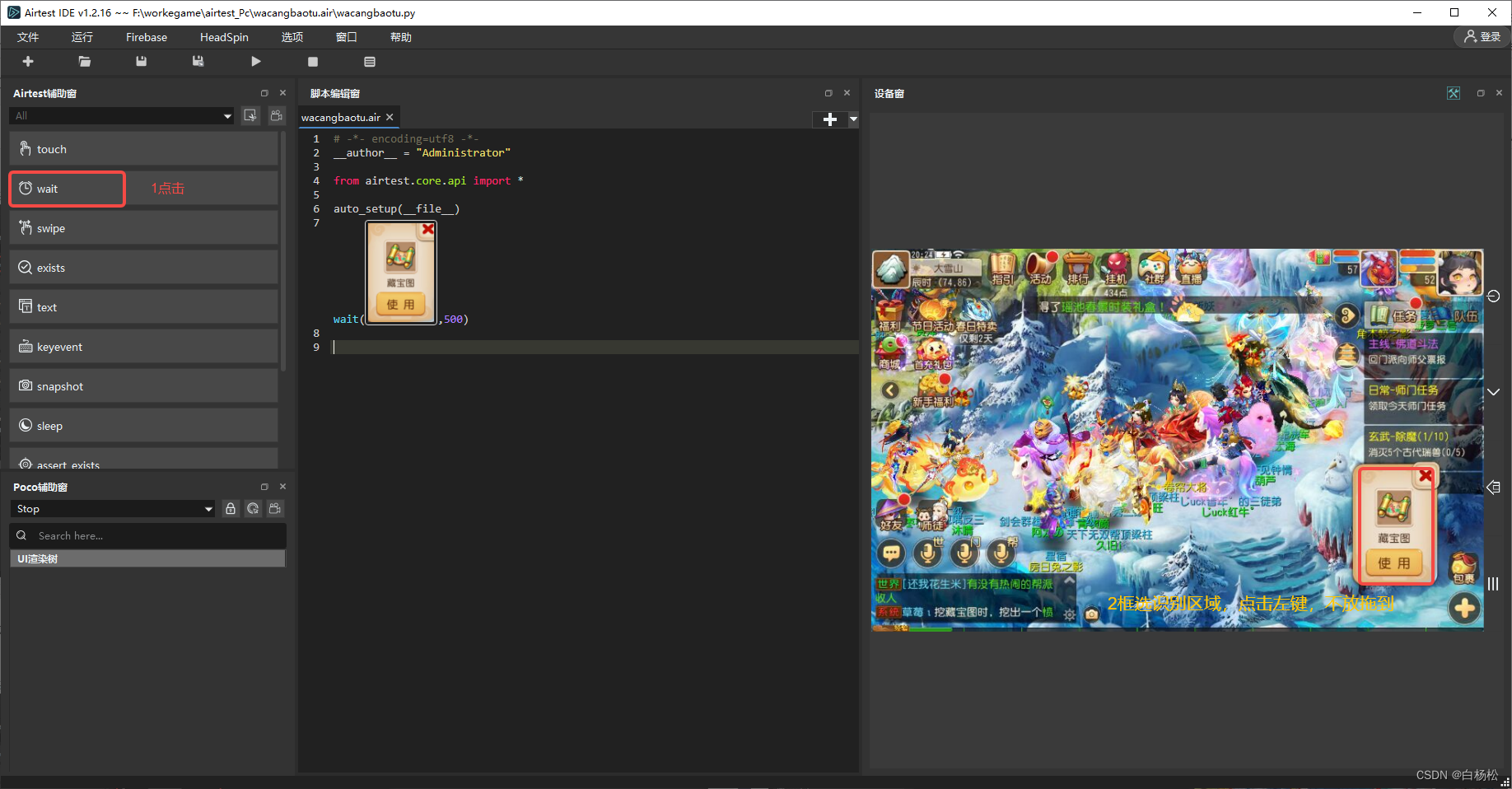The height and width of the screenshot is (789, 1512).
Task: Click the device rotate screen icon
Action: (1493, 296)
